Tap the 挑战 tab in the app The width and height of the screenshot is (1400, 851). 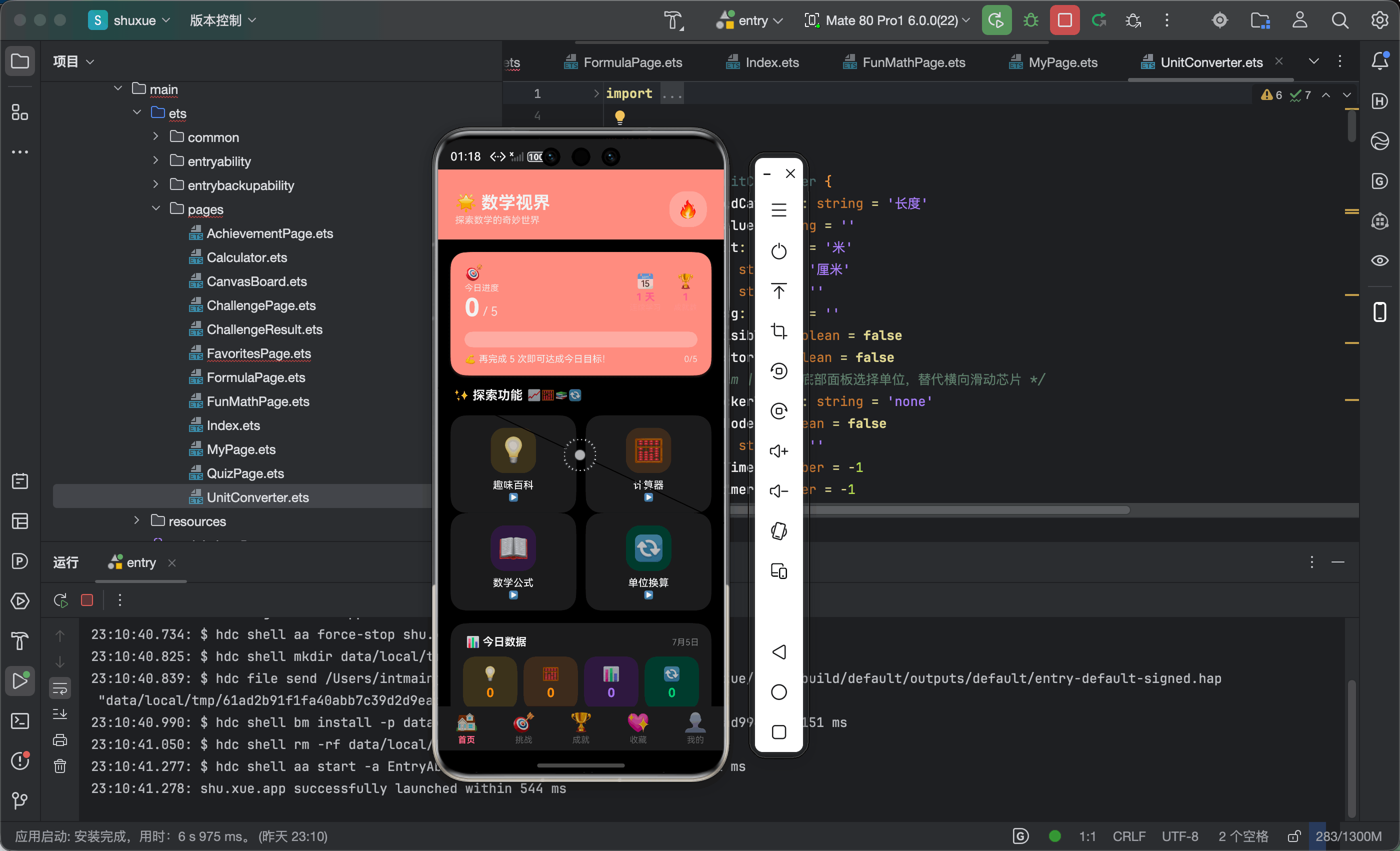click(523, 728)
